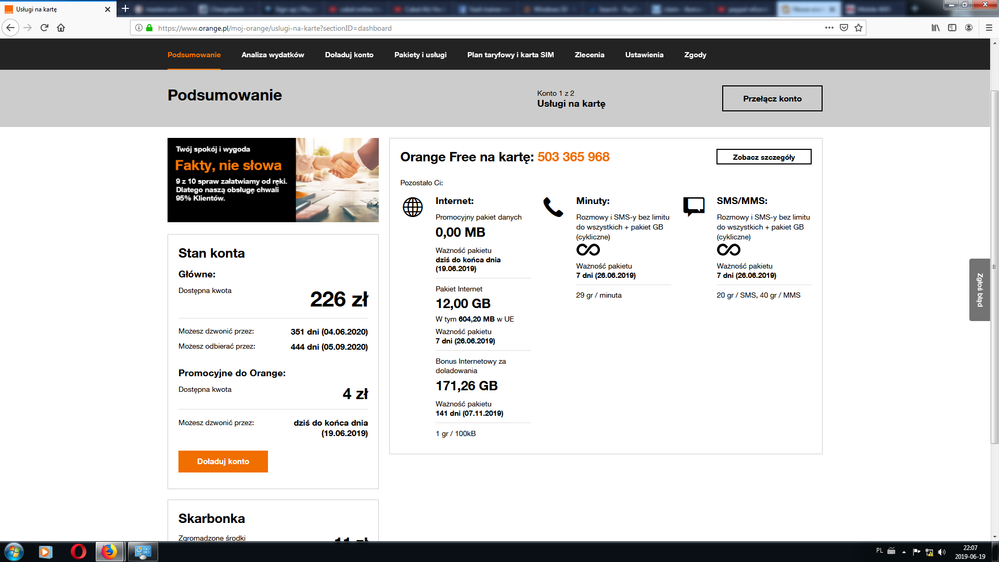Image resolution: width=999 pixels, height=562 pixels.
Task: Open the Zgłoś błąd side tab
Action: click(979, 290)
